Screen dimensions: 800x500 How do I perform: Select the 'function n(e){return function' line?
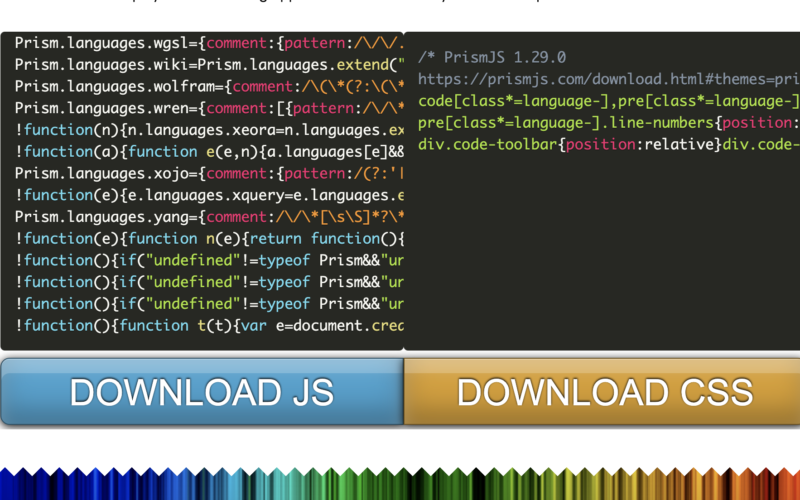tap(209, 239)
